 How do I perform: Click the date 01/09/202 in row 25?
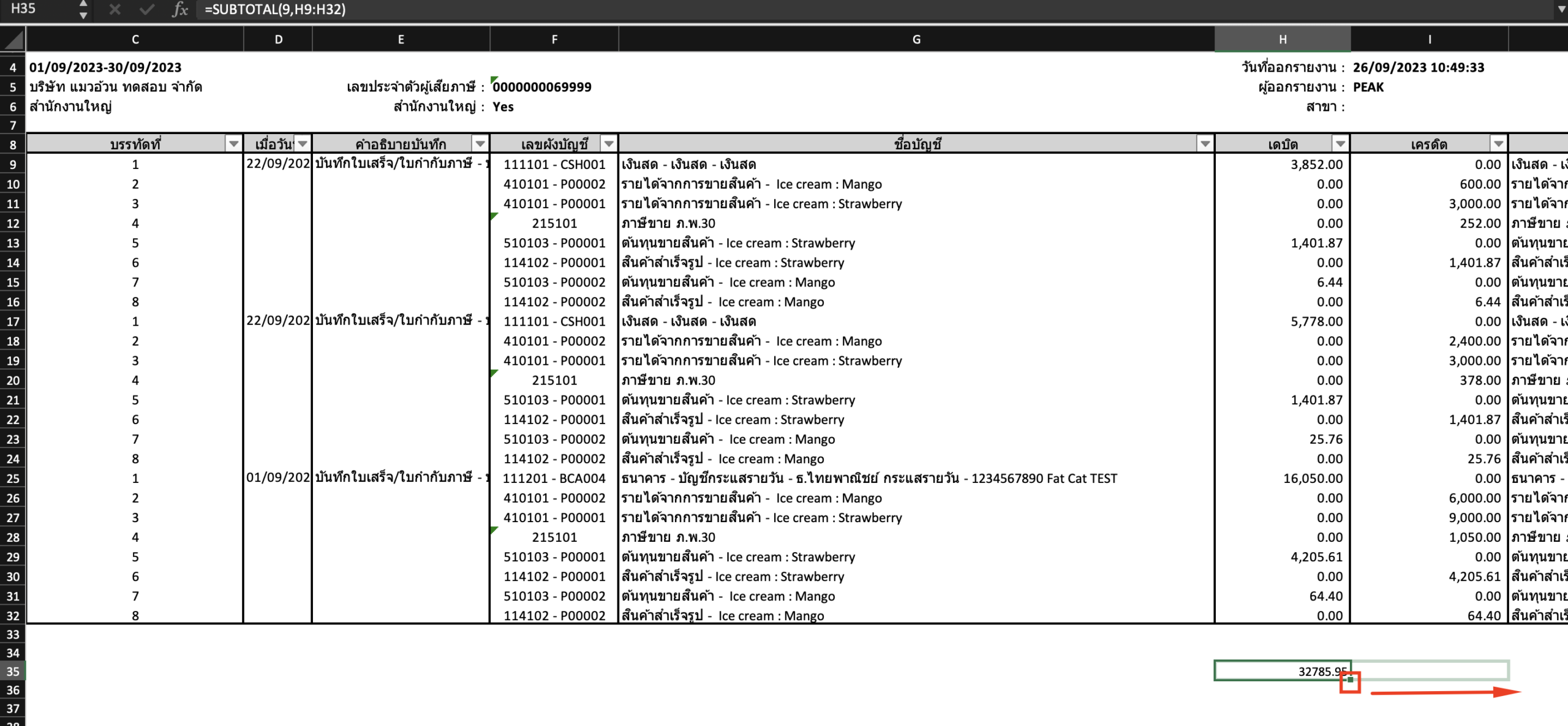(x=278, y=478)
